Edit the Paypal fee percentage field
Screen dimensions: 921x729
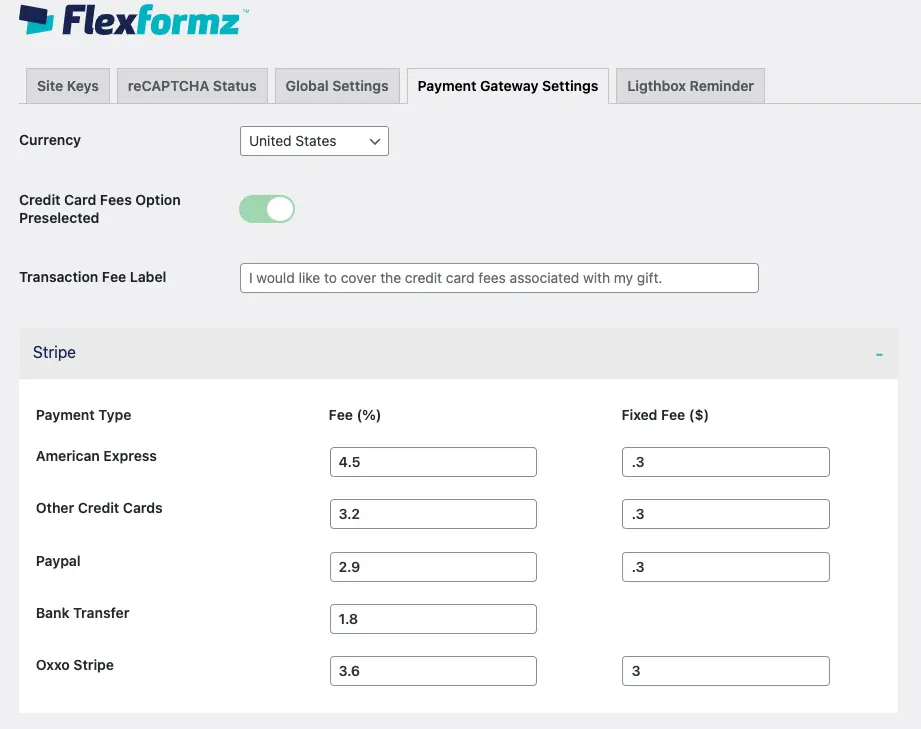433,567
